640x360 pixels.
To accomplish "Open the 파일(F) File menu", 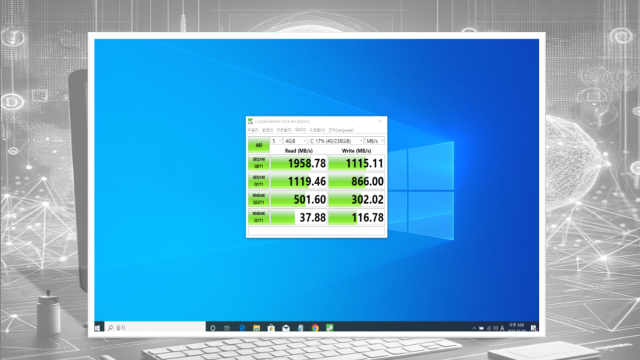I will [253, 130].
